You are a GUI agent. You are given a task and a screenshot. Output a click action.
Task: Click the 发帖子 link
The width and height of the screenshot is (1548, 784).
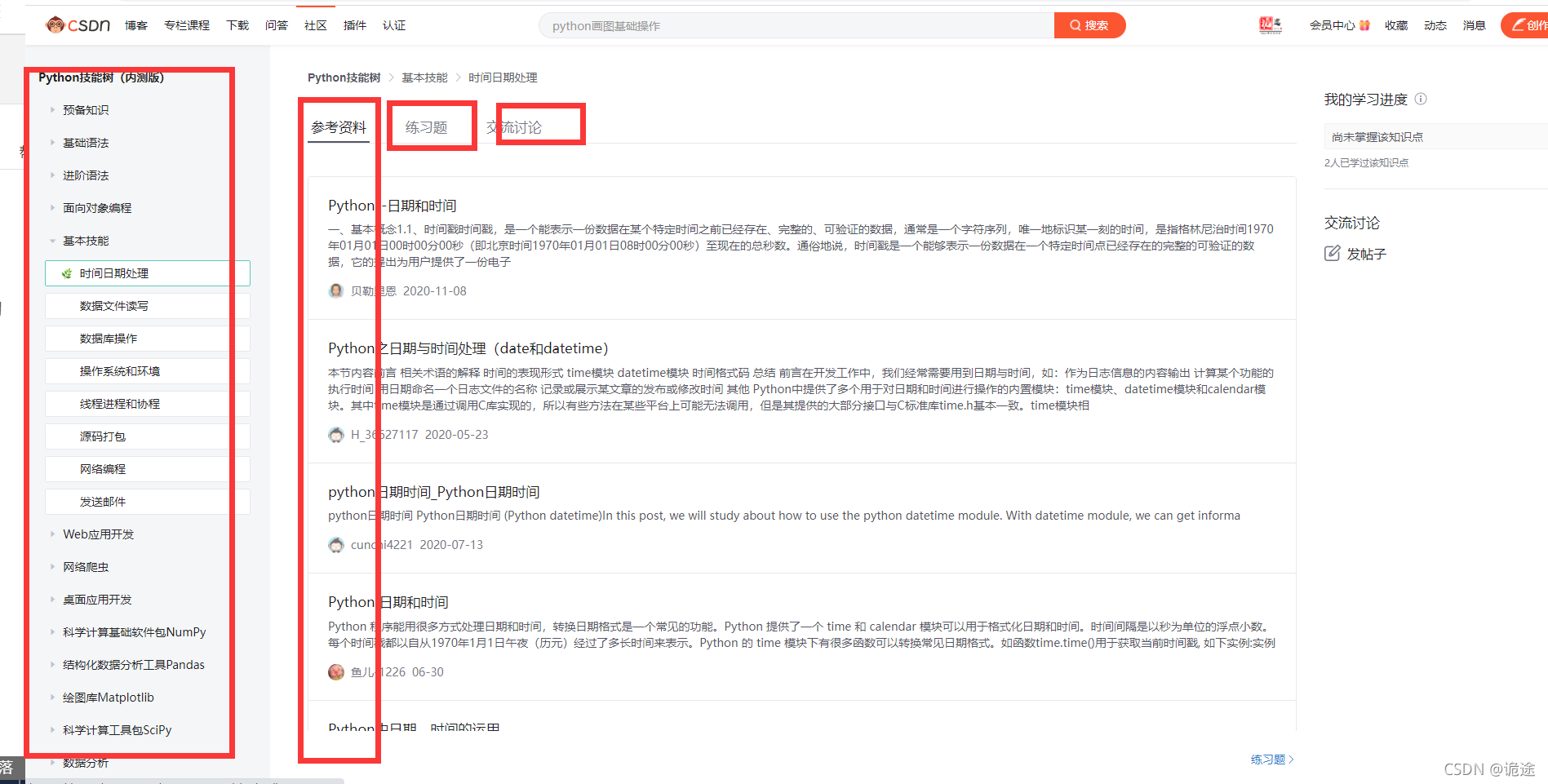coord(1366,254)
